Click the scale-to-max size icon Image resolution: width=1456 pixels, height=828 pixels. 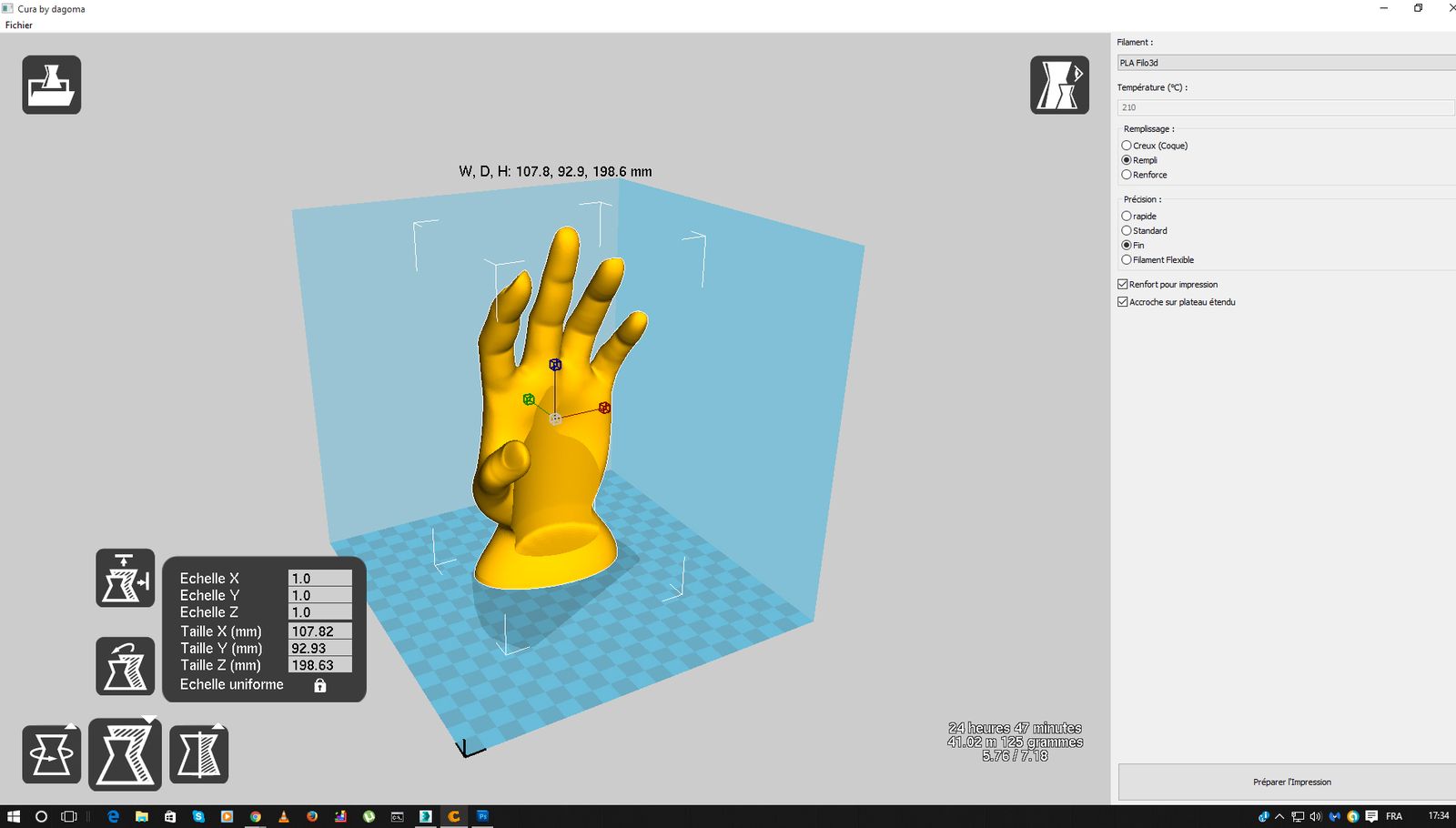coord(126,578)
